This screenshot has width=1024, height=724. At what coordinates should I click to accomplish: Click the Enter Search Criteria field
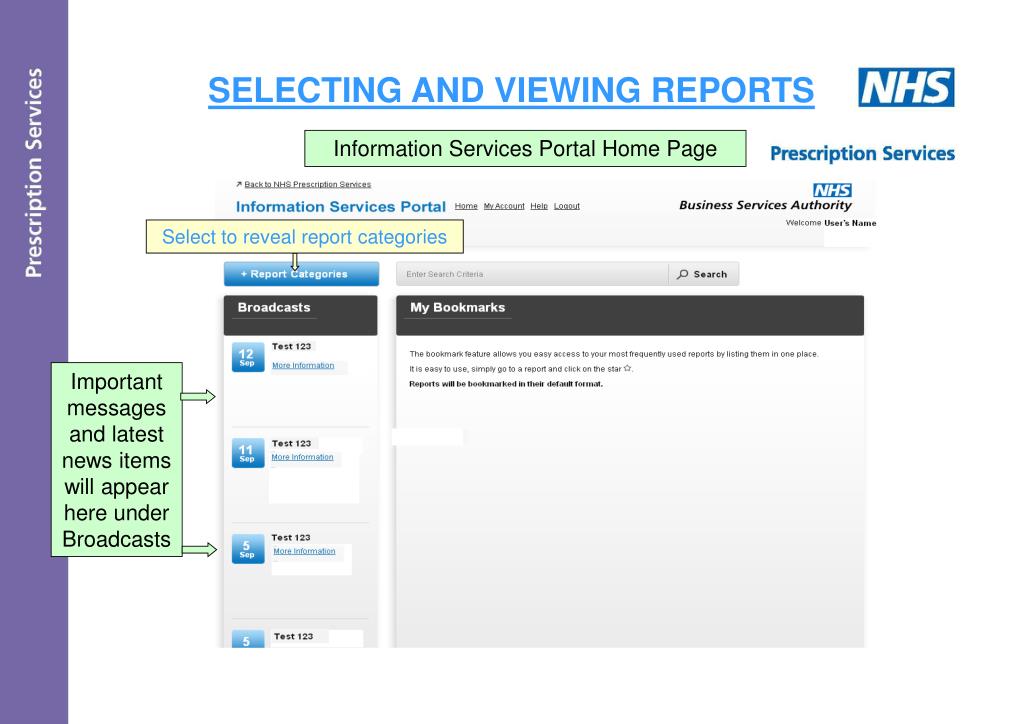tap(532, 274)
